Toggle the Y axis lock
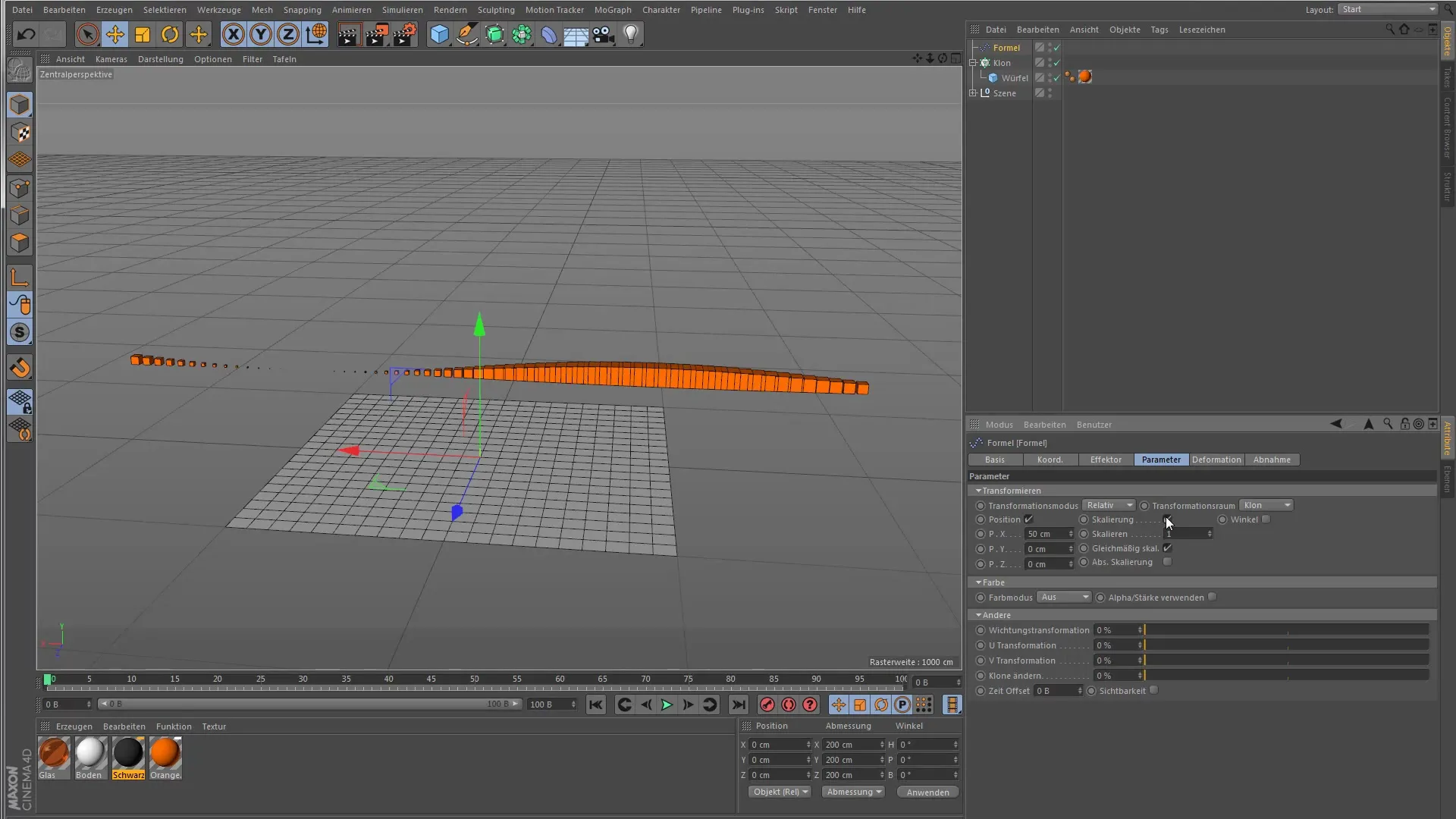1456x819 pixels. [261, 34]
